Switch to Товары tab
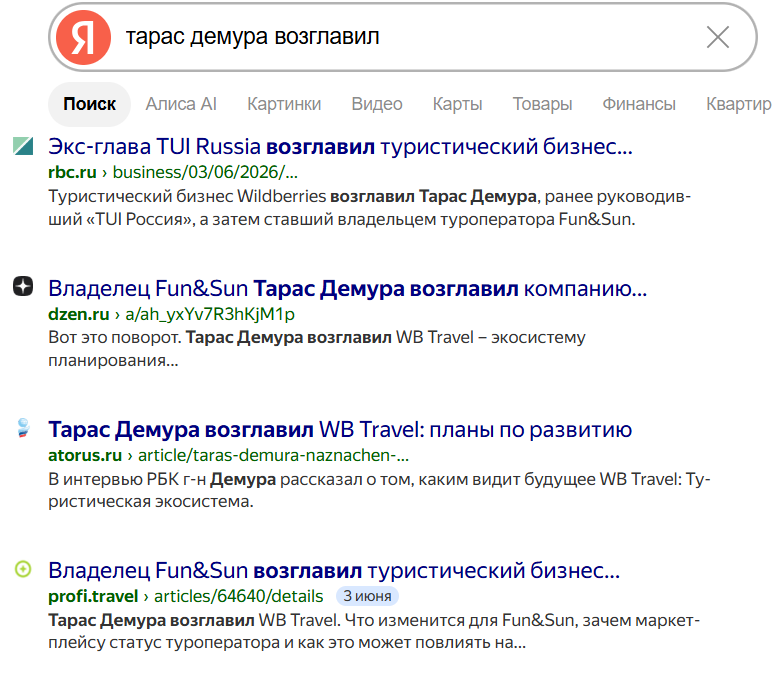Image resolution: width=772 pixels, height=690 pixels. click(x=542, y=104)
